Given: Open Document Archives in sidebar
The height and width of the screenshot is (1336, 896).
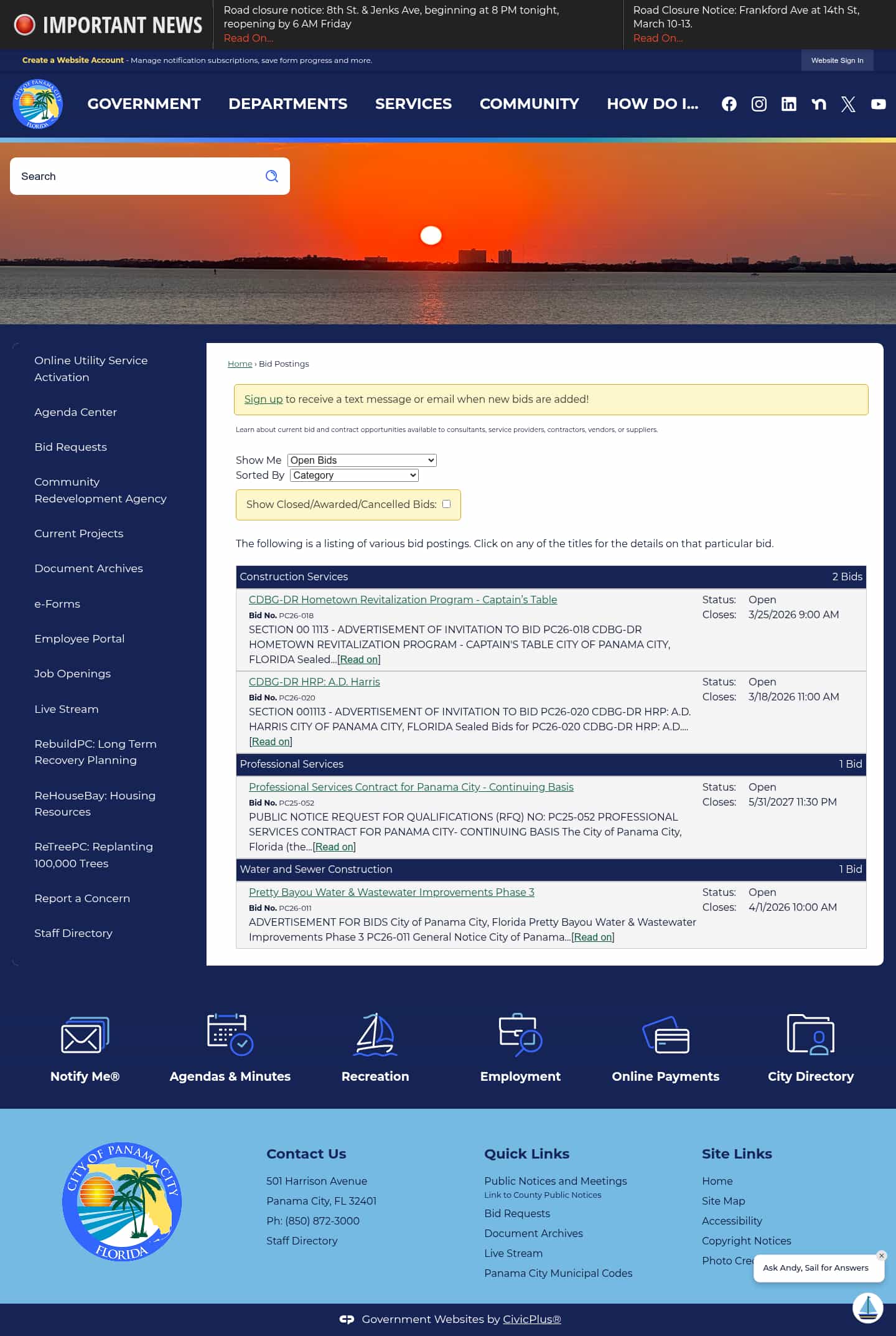Looking at the screenshot, I should click(x=88, y=568).
